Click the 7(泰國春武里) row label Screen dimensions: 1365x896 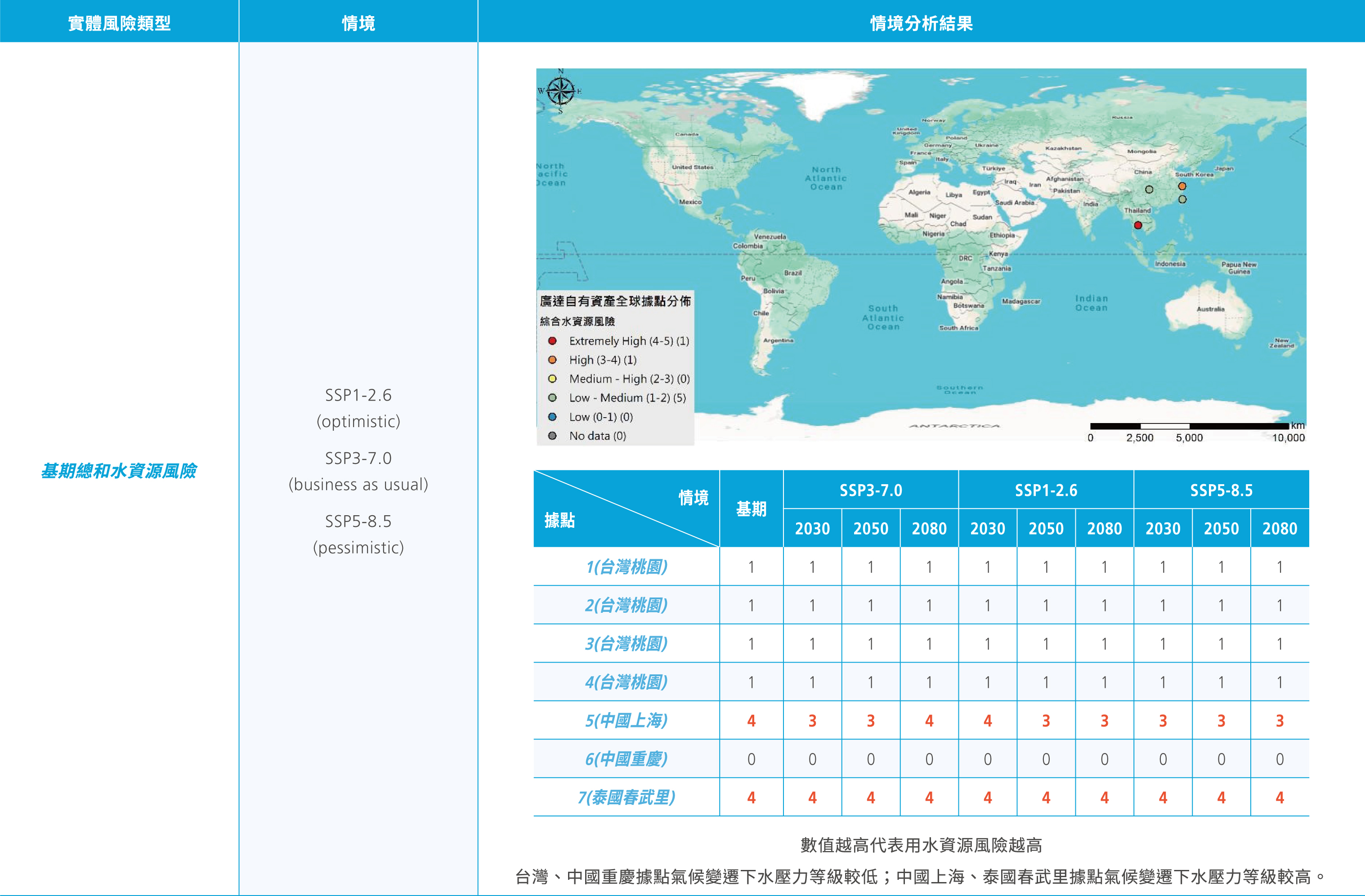click(x=627, y=798)
